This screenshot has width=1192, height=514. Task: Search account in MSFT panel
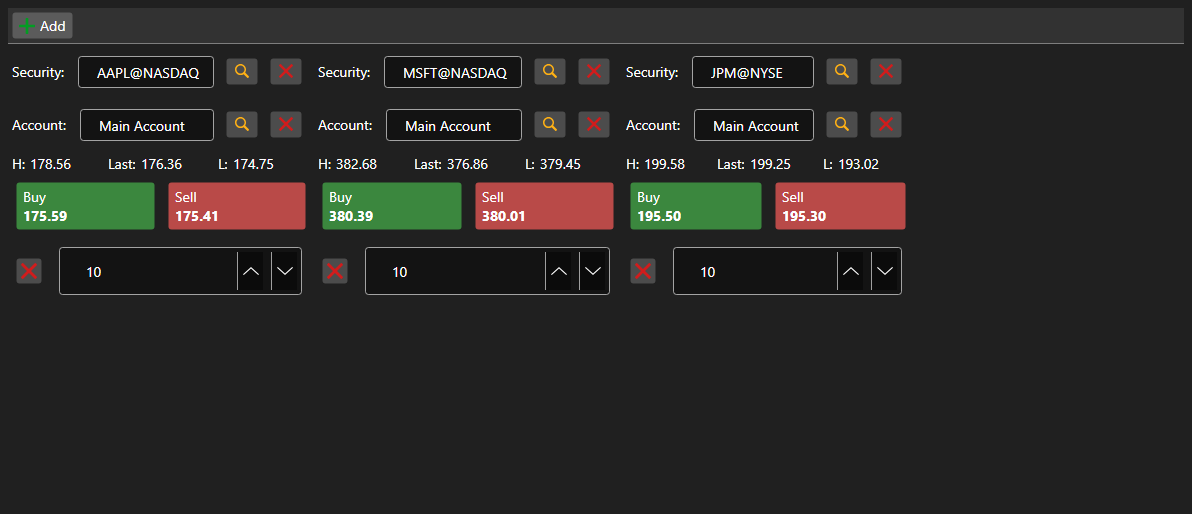[550, 125]
